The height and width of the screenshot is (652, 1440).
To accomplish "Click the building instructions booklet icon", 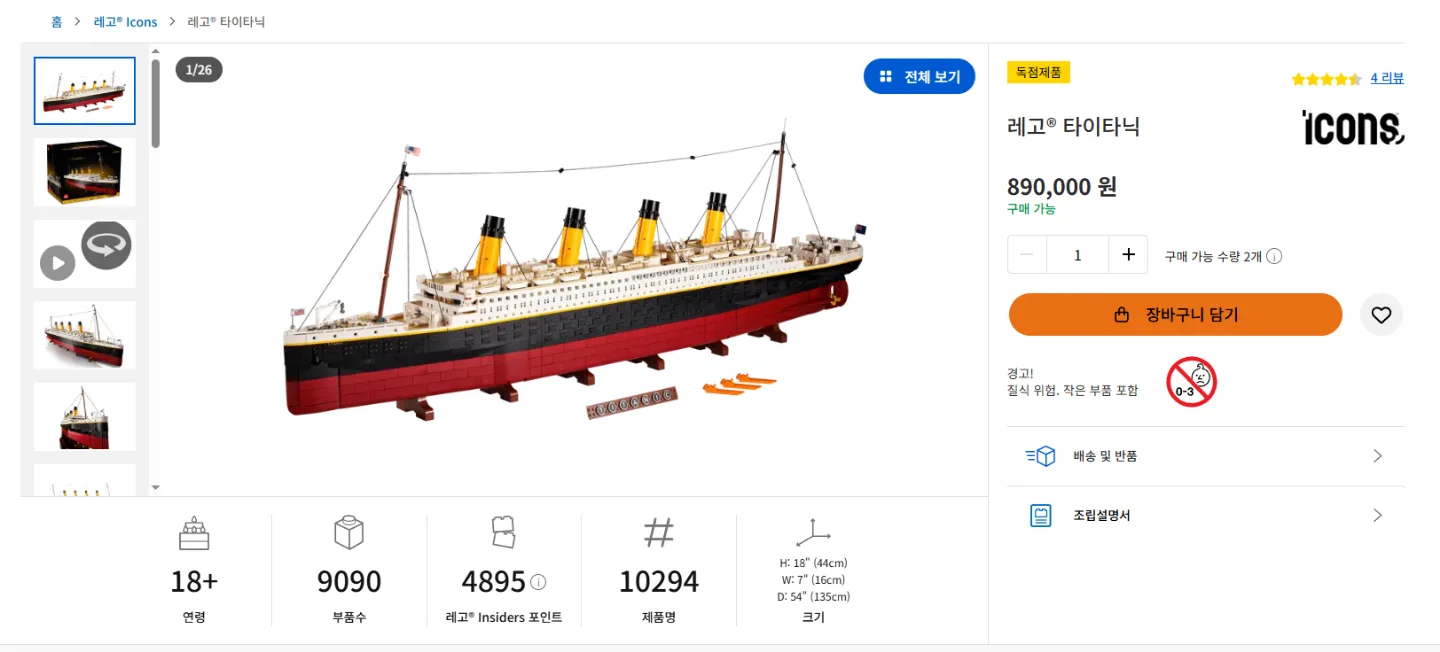I will click(x=1041, y=516).
